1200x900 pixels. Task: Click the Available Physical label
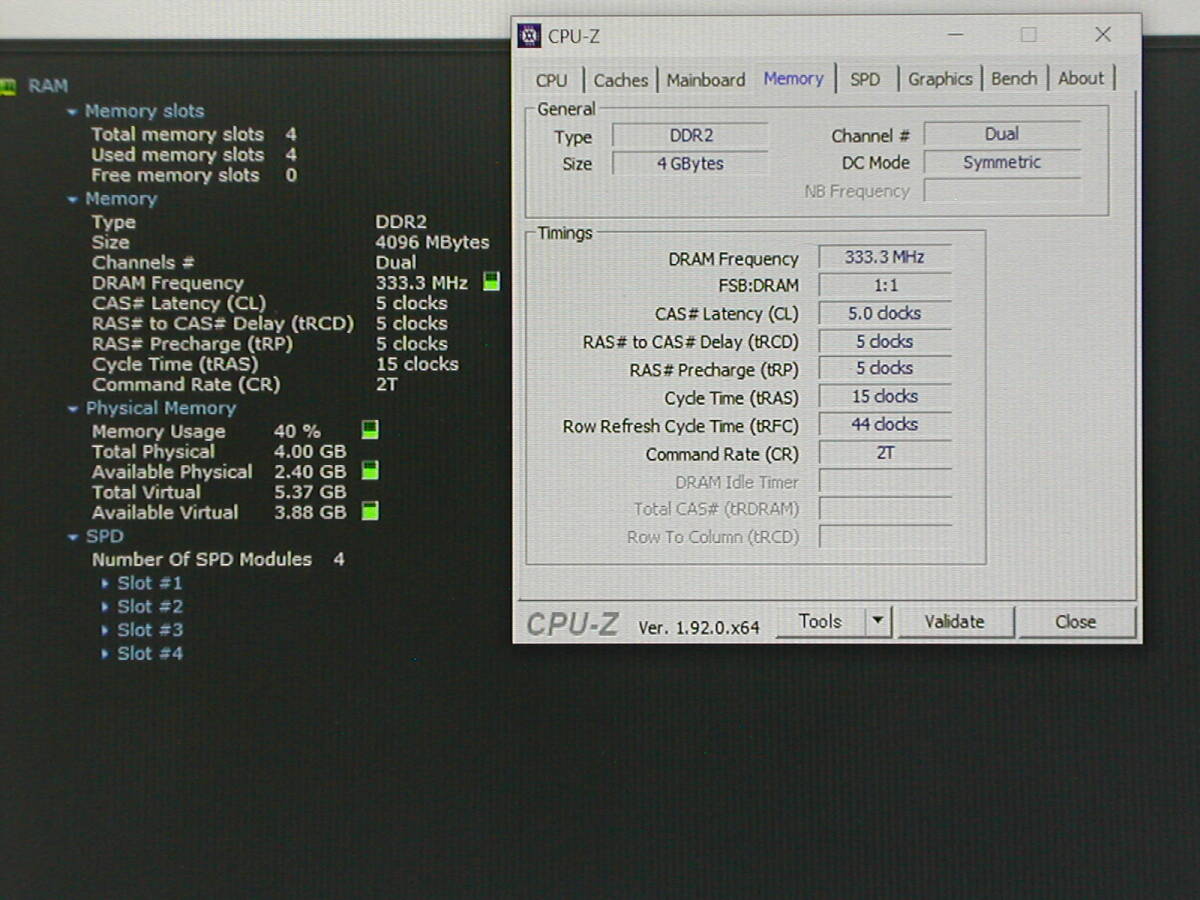tap(172, 471)
